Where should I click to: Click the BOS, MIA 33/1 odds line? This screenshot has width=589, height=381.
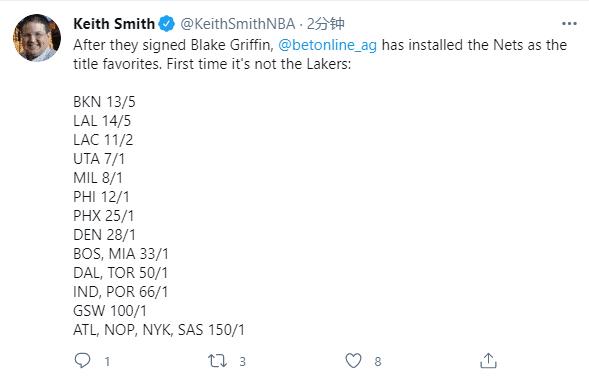(x=121, y=254)
